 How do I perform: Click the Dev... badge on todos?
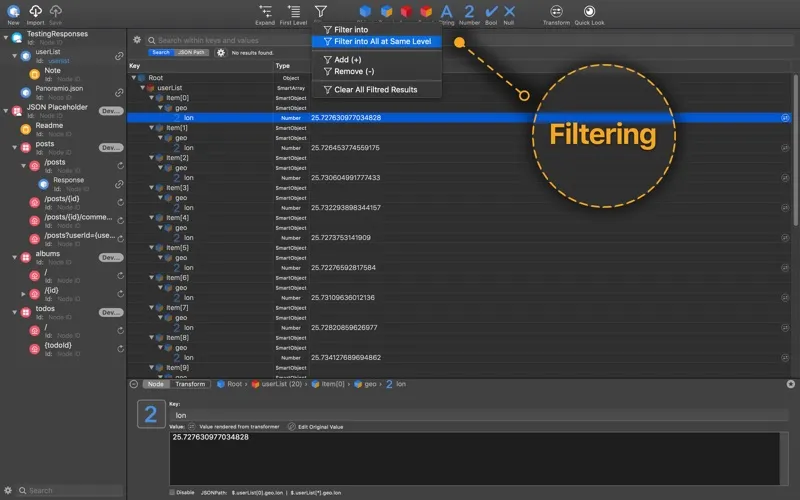pos(111,312)
